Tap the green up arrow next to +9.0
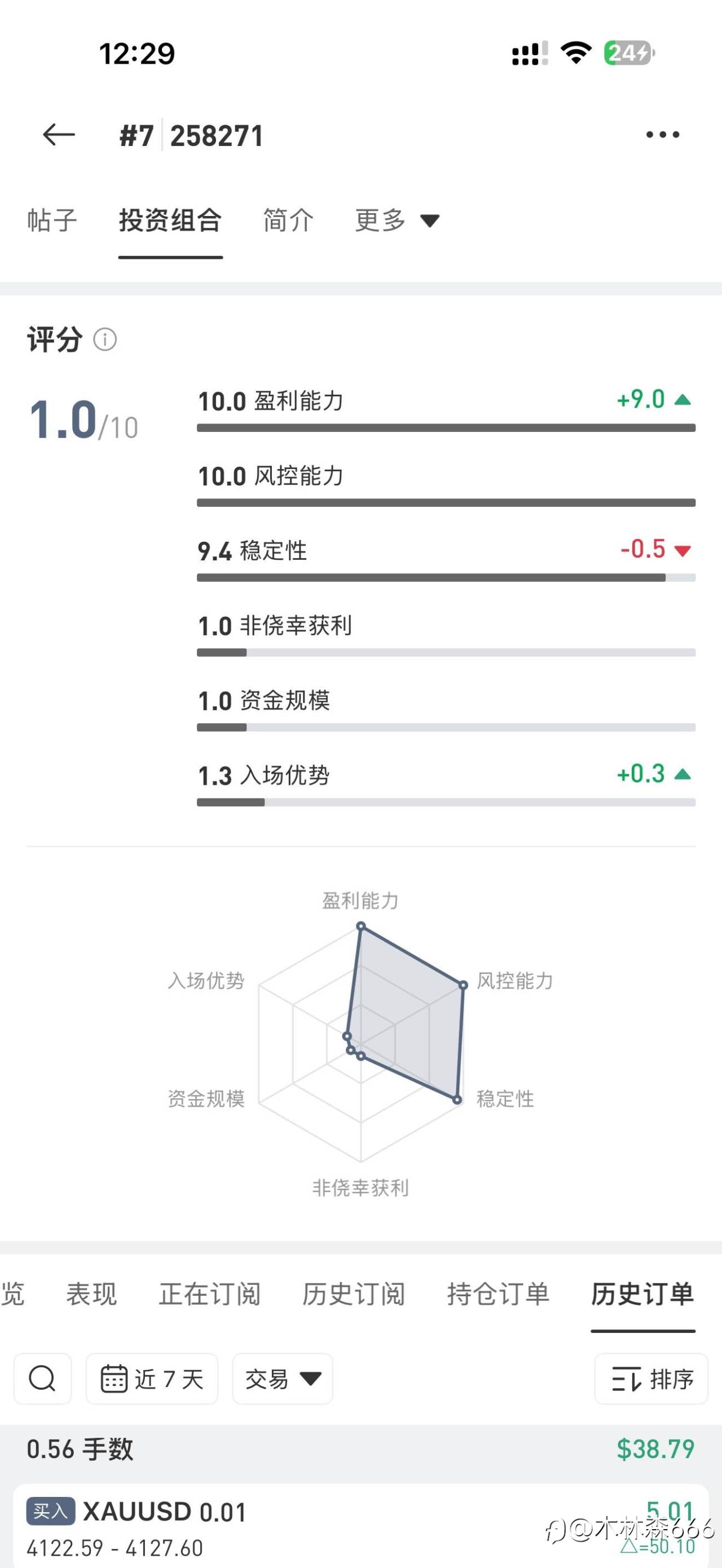 tap(683, 400)
